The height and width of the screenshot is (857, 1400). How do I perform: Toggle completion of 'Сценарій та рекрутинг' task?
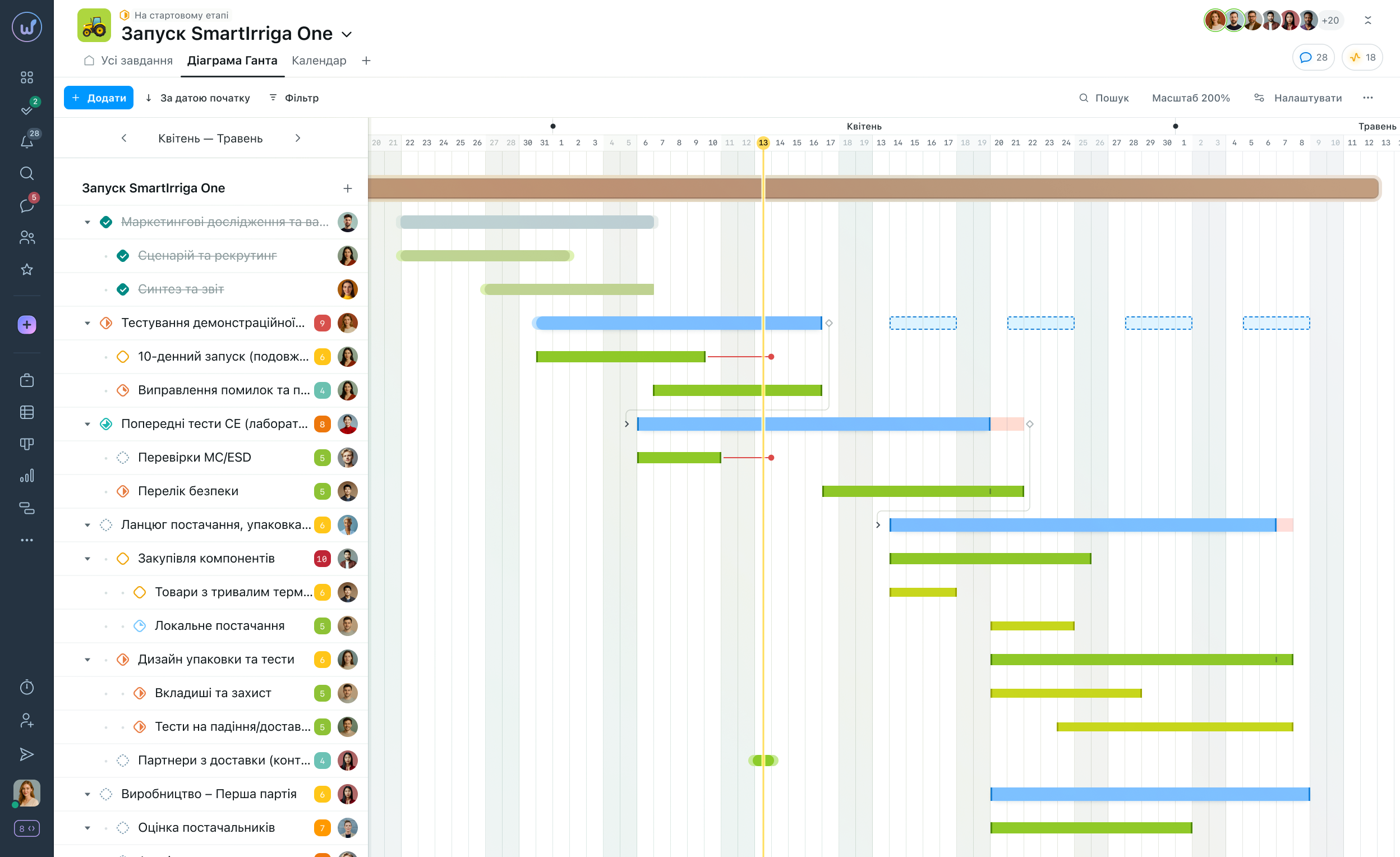pyautogui.click(x=123, y=256)
